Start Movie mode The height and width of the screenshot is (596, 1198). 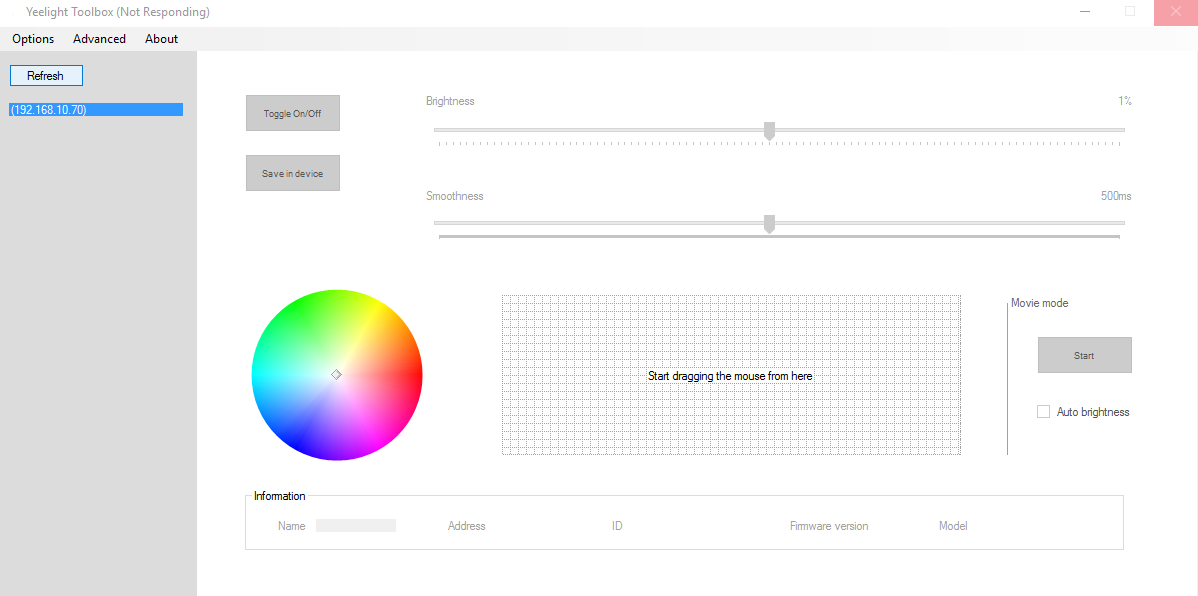coord(1084,355)
